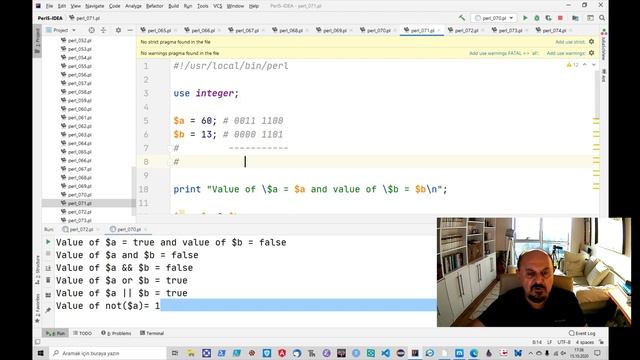
Task: Click the green Run button in the top toolbar
Action: [x=525, y=18]
